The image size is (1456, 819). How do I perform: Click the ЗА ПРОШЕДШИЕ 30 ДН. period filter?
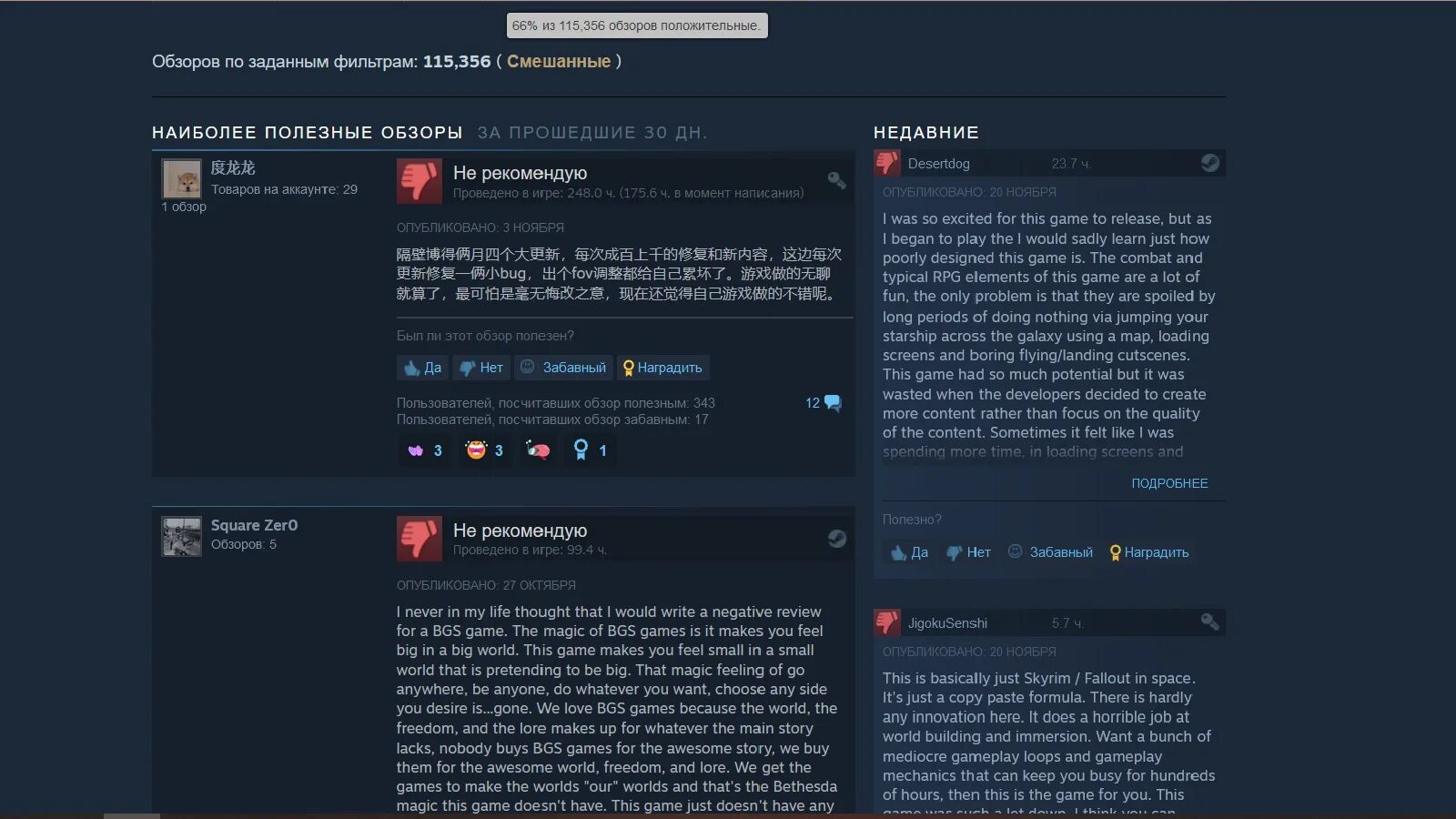[592, 133]
